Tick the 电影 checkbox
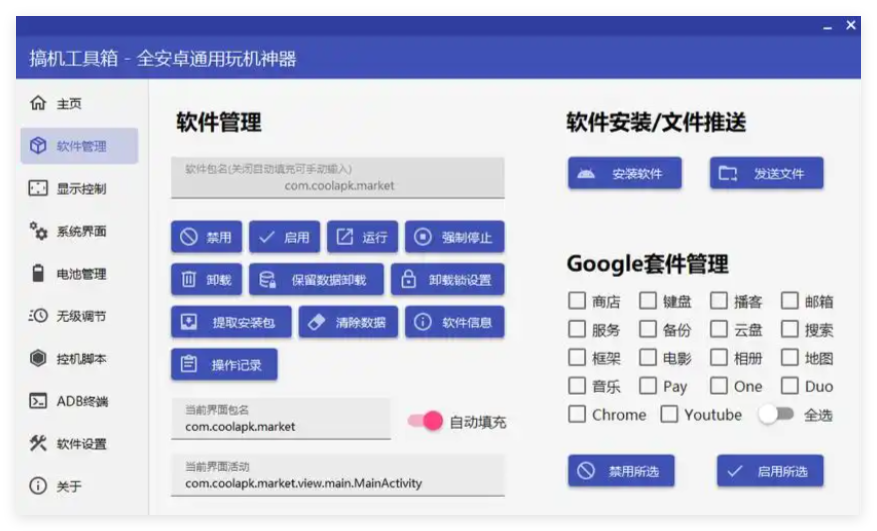 point(648,358)
